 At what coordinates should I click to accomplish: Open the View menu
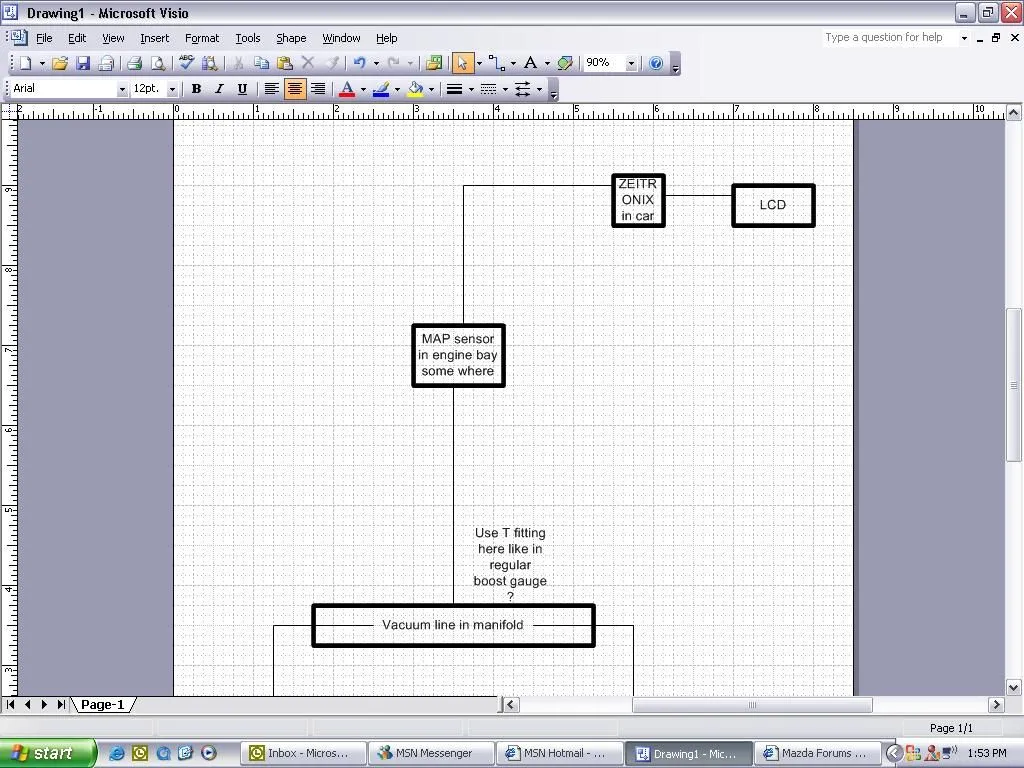[113, 38]
